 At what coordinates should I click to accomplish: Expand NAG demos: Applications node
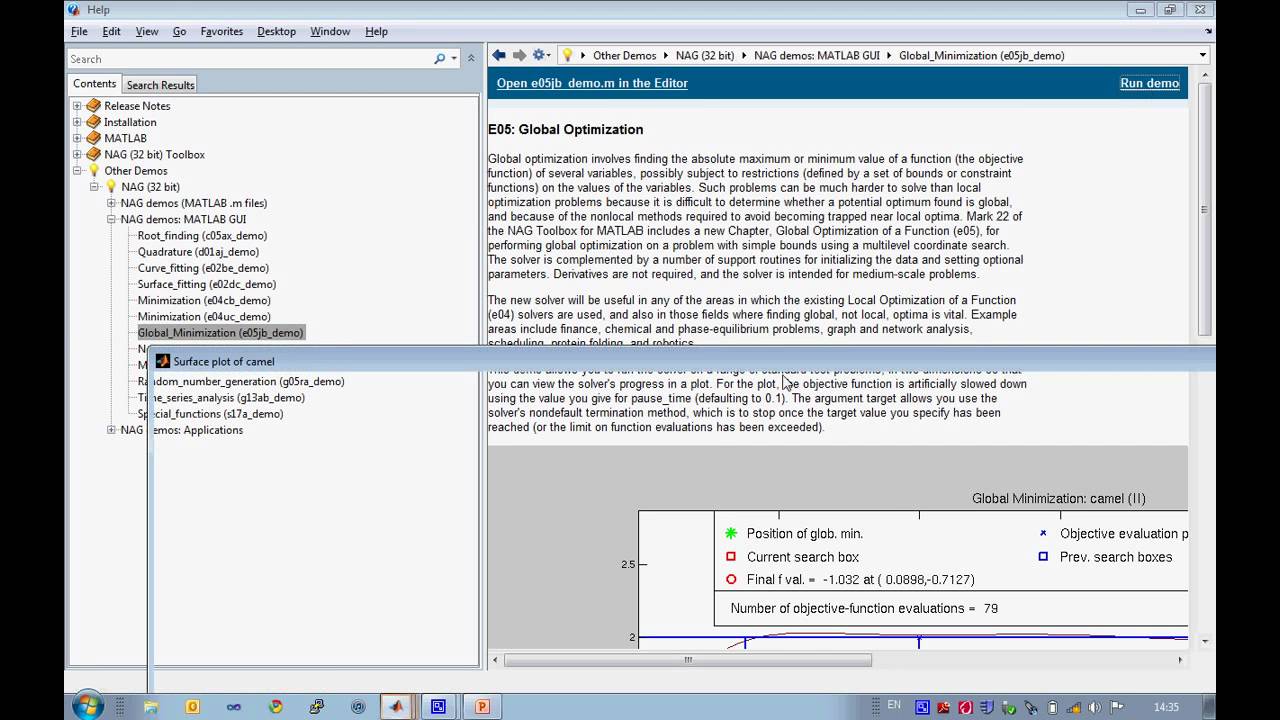point(111,430)
